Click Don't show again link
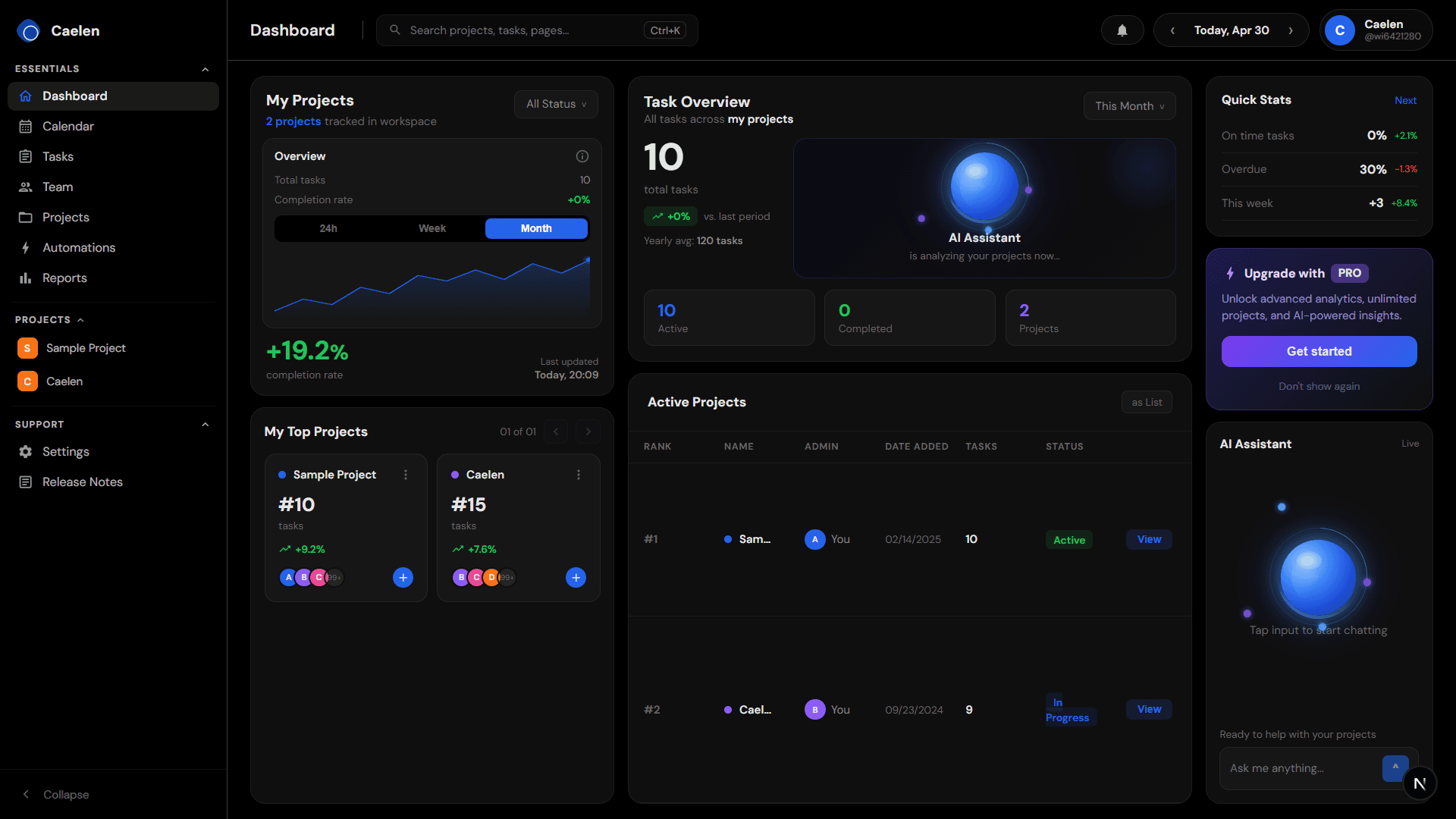1456x819 pixels. pos(1319,387)
